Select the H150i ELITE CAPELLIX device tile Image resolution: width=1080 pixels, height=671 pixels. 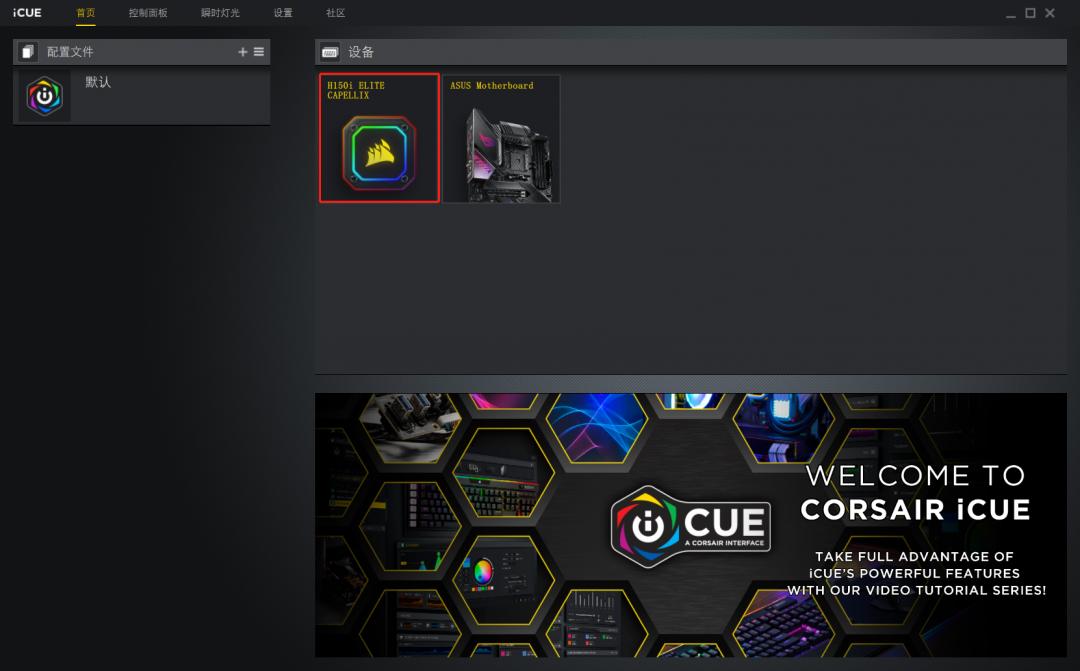click(379, 138)
